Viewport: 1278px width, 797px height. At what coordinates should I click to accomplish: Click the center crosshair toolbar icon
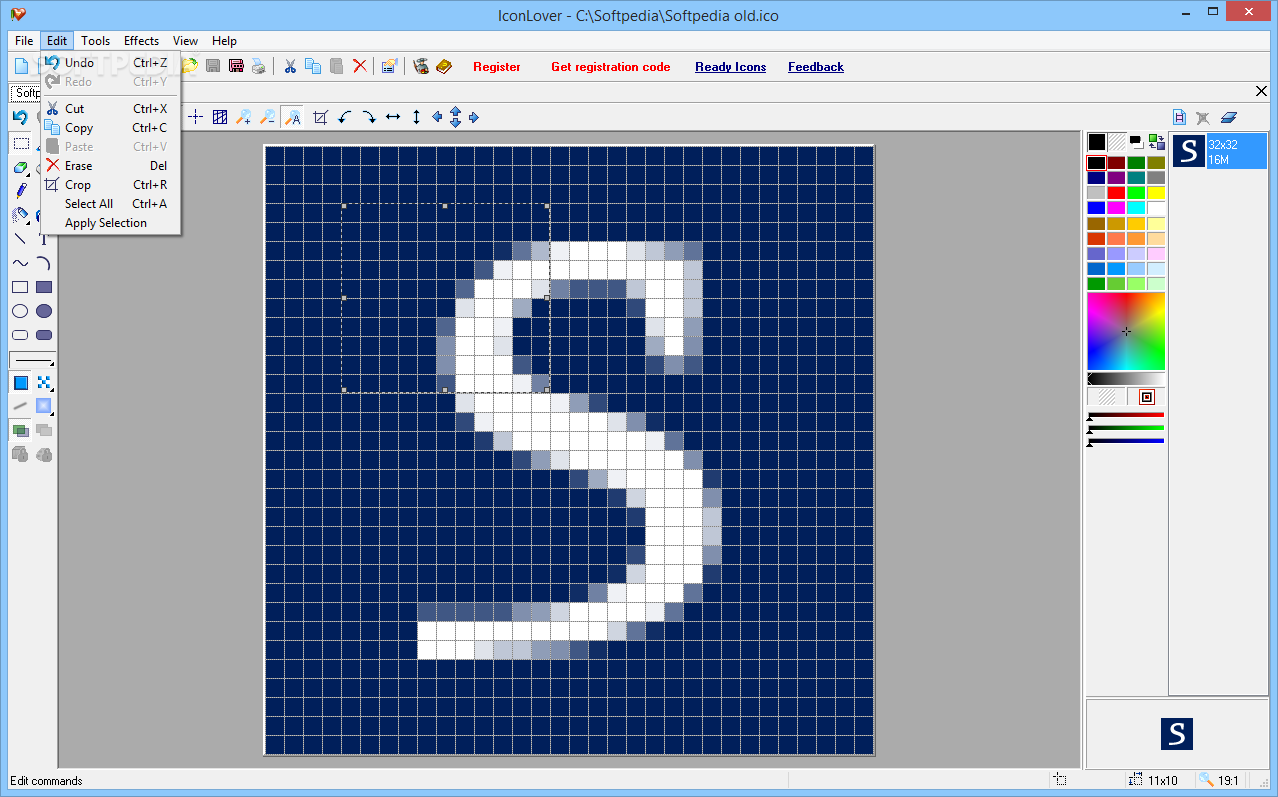pos(196,118)
